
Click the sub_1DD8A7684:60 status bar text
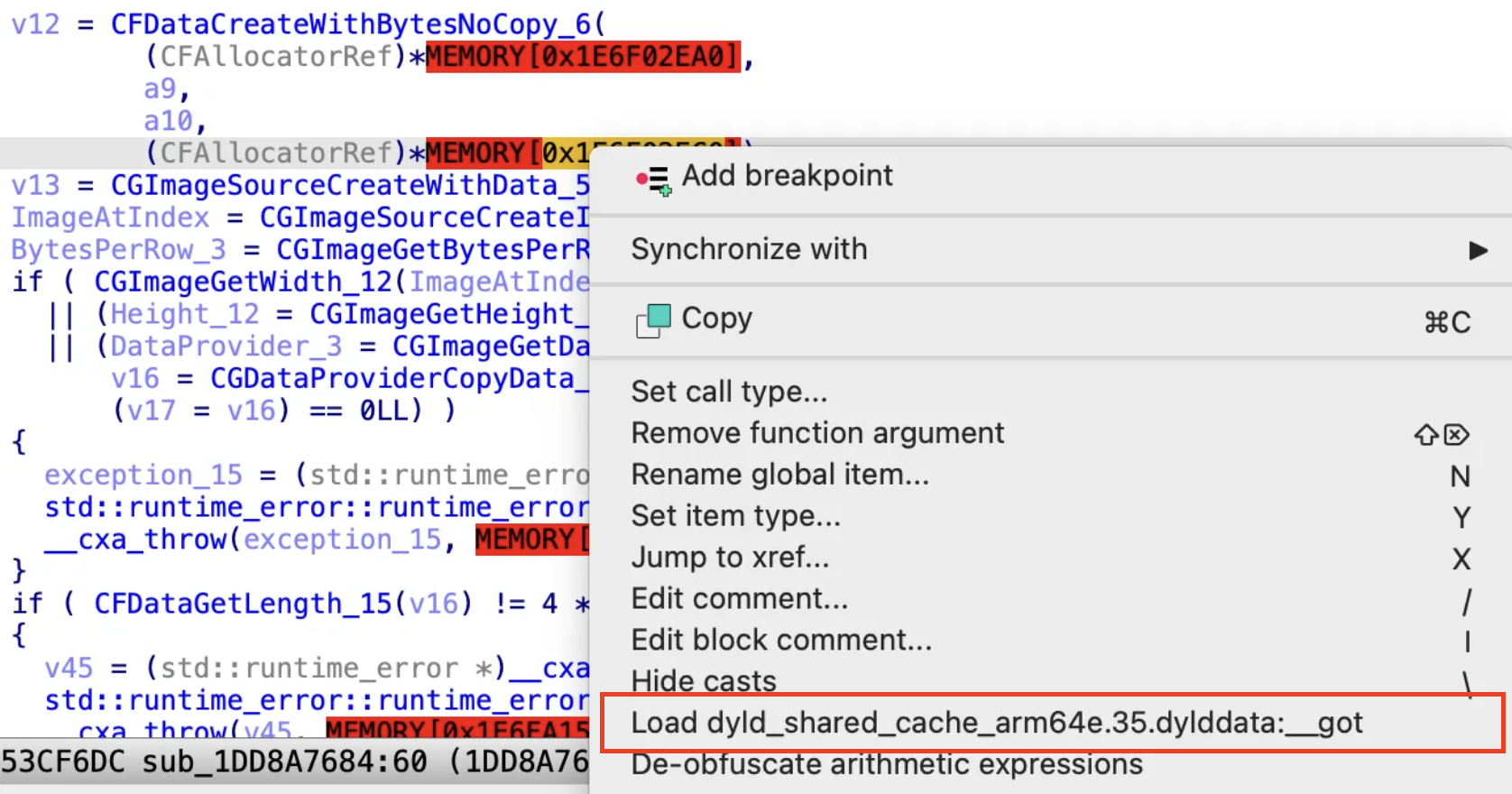click(x=284, y=762)
